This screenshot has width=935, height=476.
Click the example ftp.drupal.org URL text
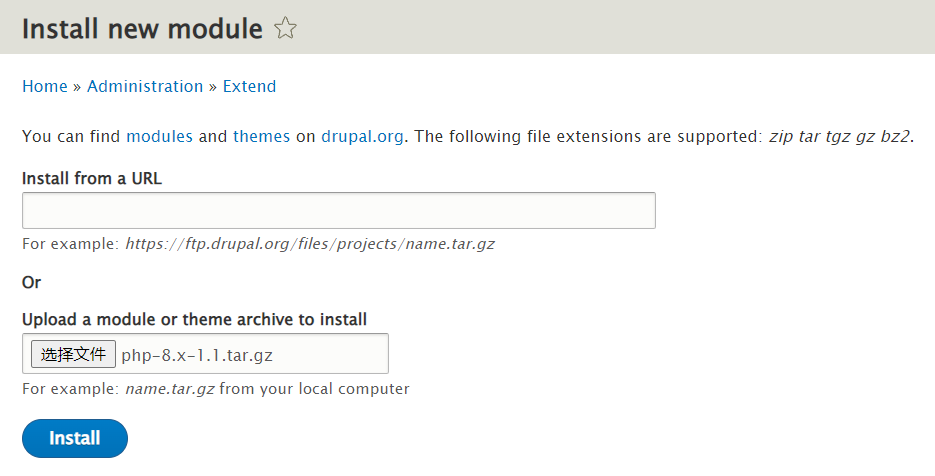click(x=309, y=243)
